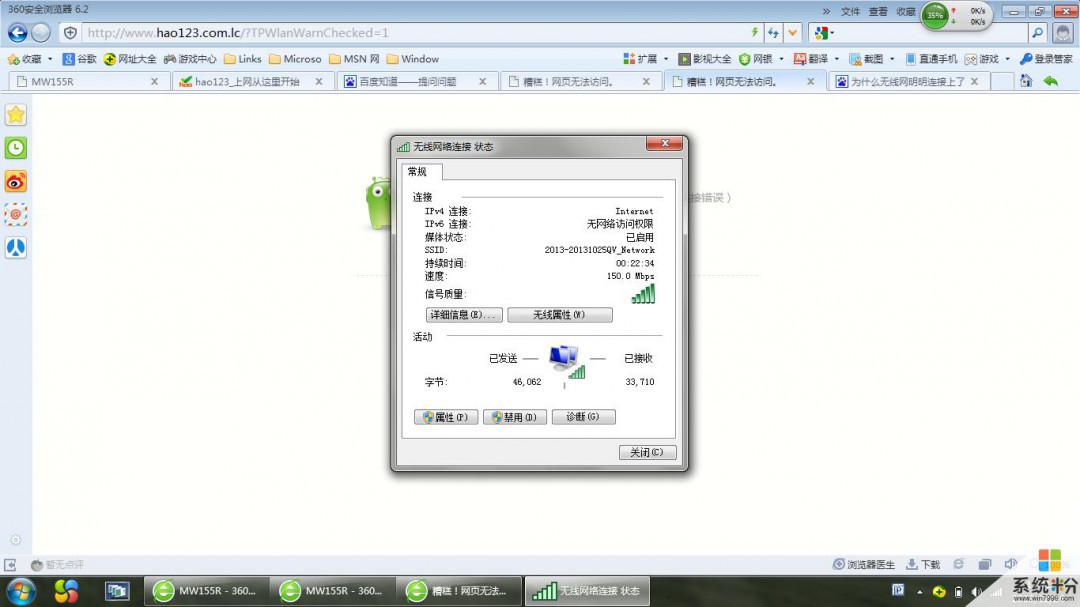Open the history clock icon in sidebar
The width and height of the screenshot is (1080, 607).
coord(16,148)
